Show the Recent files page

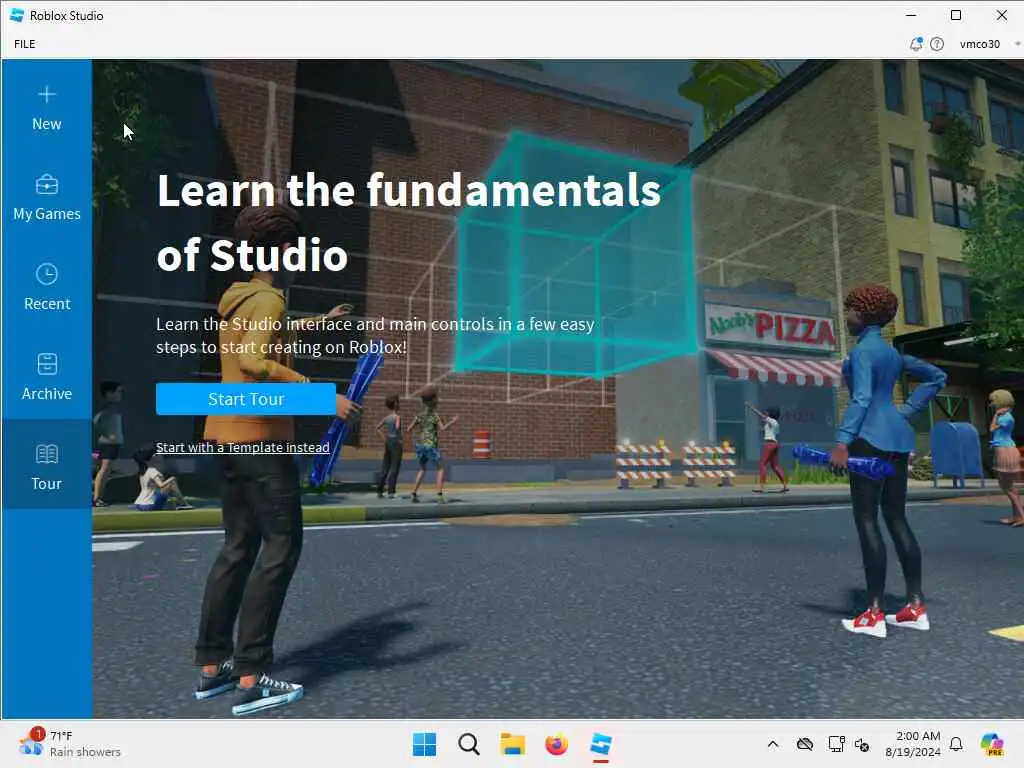point(46,288)
